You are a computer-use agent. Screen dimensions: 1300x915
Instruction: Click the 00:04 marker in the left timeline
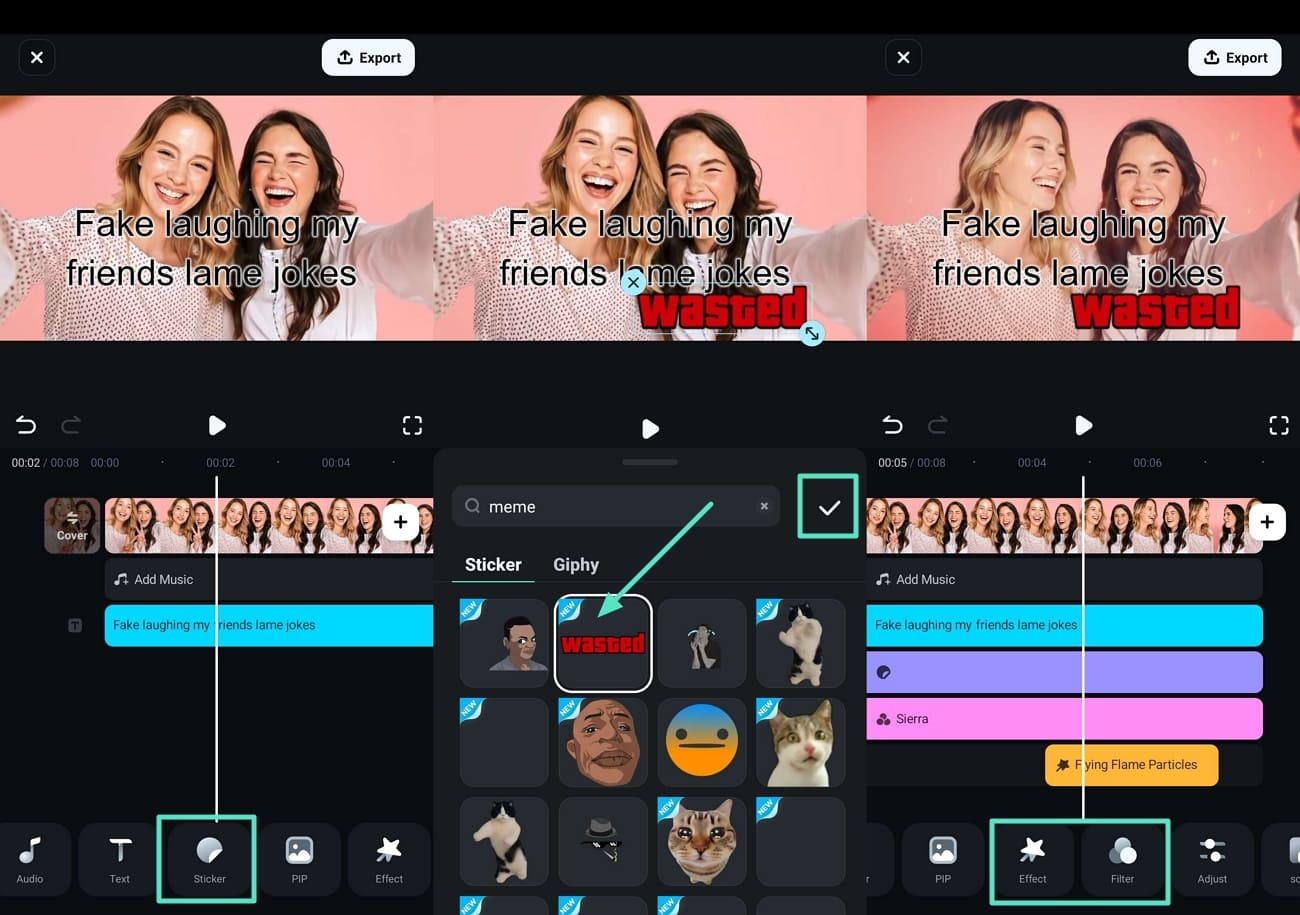(x=336, y=463)
